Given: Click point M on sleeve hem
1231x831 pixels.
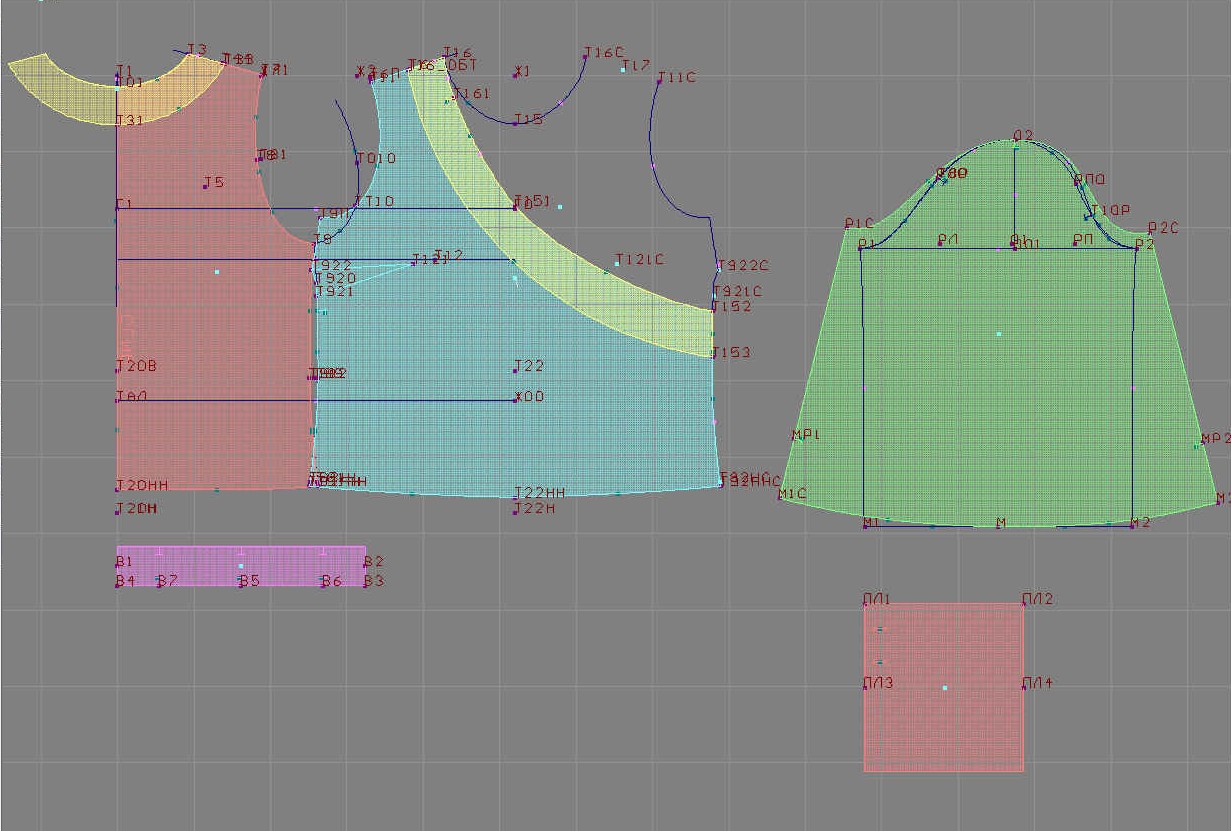Looking at the screenshot, I should [x=999, y=525].
